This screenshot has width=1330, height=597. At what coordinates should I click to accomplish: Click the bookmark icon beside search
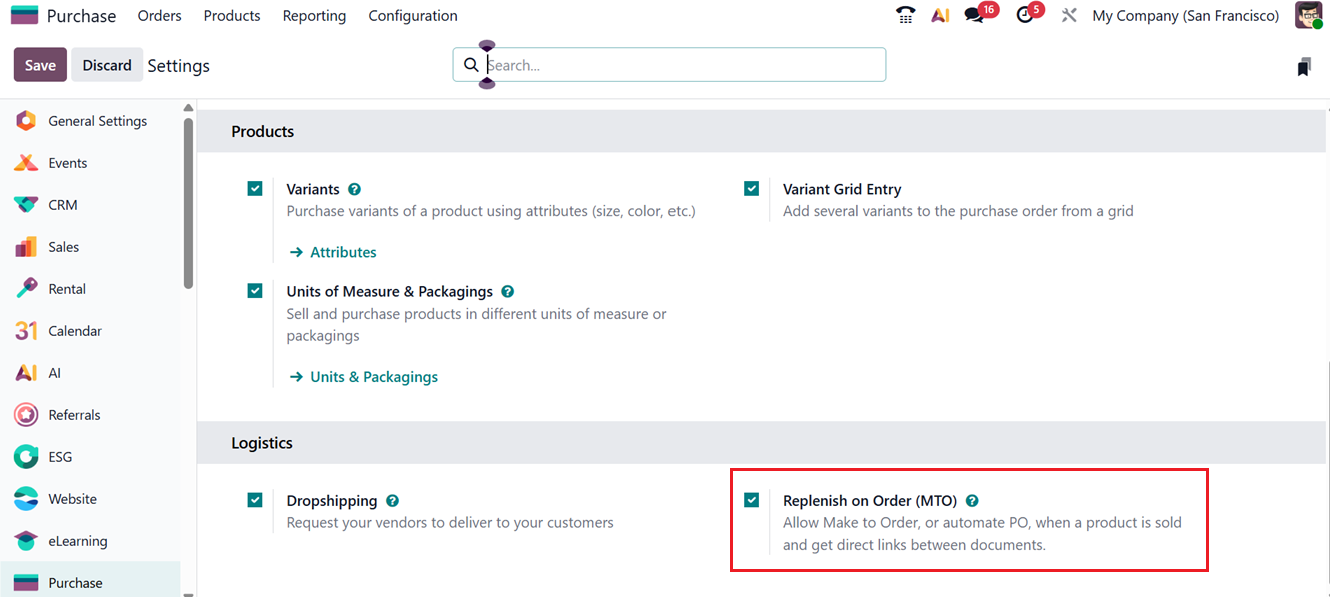pyautogui.click(x=1303, y=67)
